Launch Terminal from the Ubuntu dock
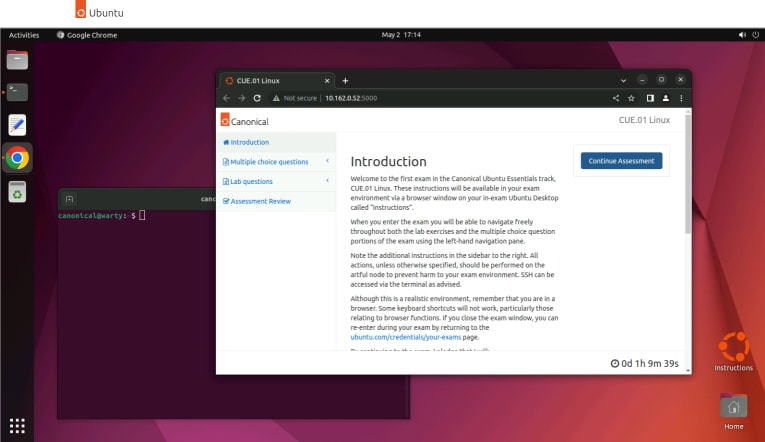This screenshot has height=442, width=765. coord(17,92)
